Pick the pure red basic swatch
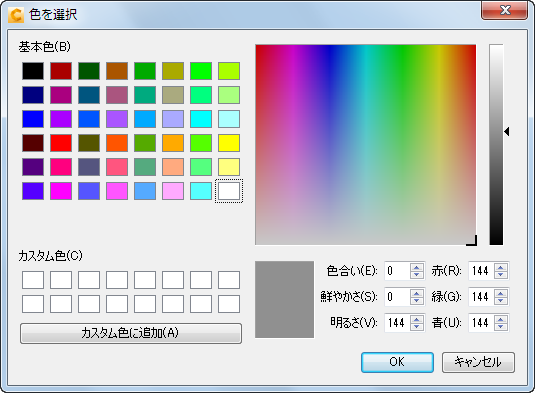This screenshot has width=535, height=393. point(61,143)
